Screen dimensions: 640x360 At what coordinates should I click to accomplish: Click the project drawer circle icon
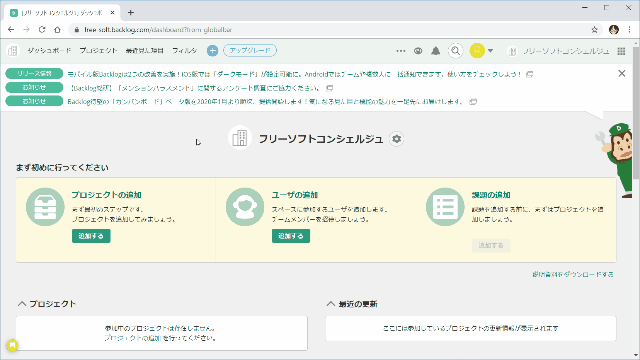coord(45,207)
